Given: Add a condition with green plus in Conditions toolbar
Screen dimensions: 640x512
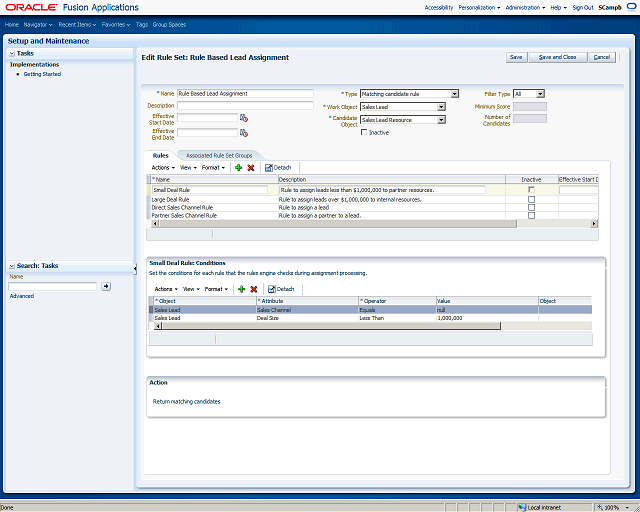Looking at the screenshot, I should pos(242,289).
